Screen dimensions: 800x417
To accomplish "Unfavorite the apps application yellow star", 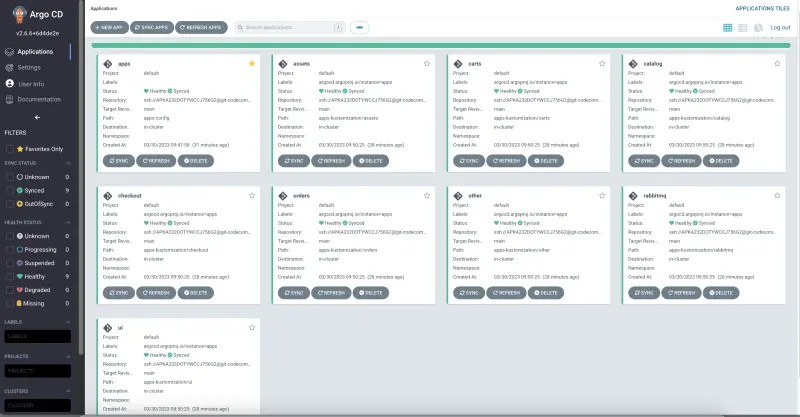I will (x=252, y=63).
